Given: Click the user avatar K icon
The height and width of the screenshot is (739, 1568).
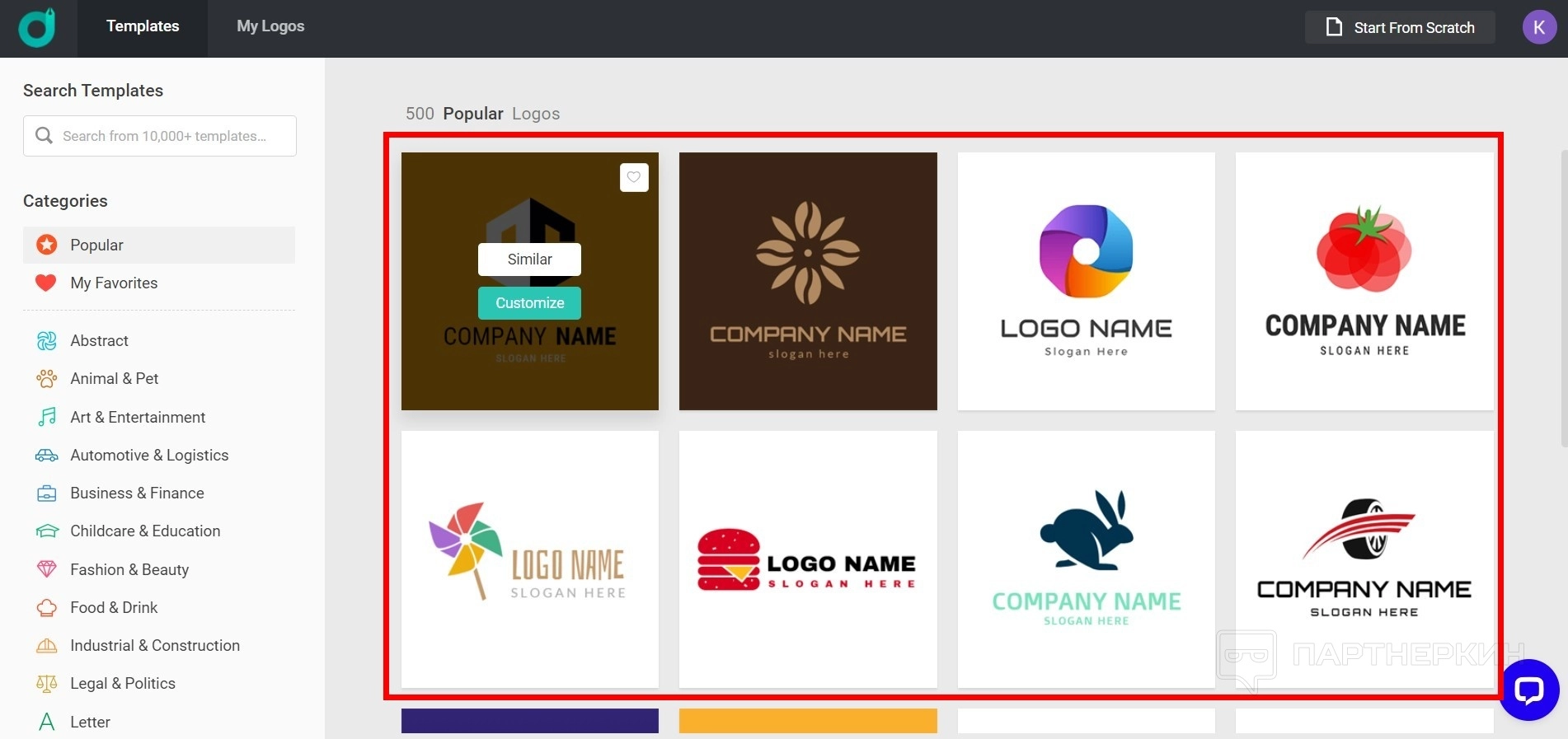Looking at the screenshot, I should 1538,27.
